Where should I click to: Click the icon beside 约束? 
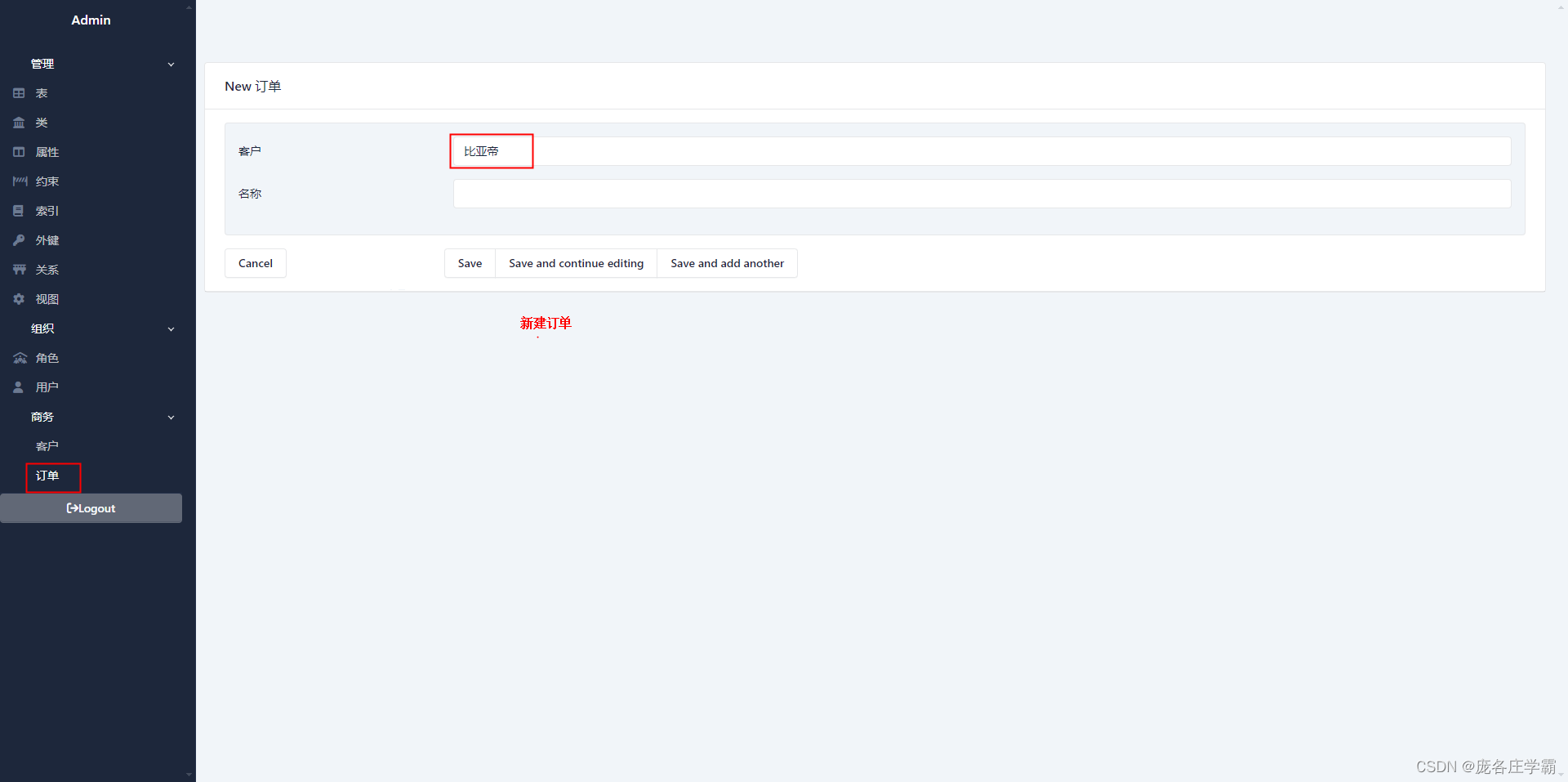[x=20, y=181]
